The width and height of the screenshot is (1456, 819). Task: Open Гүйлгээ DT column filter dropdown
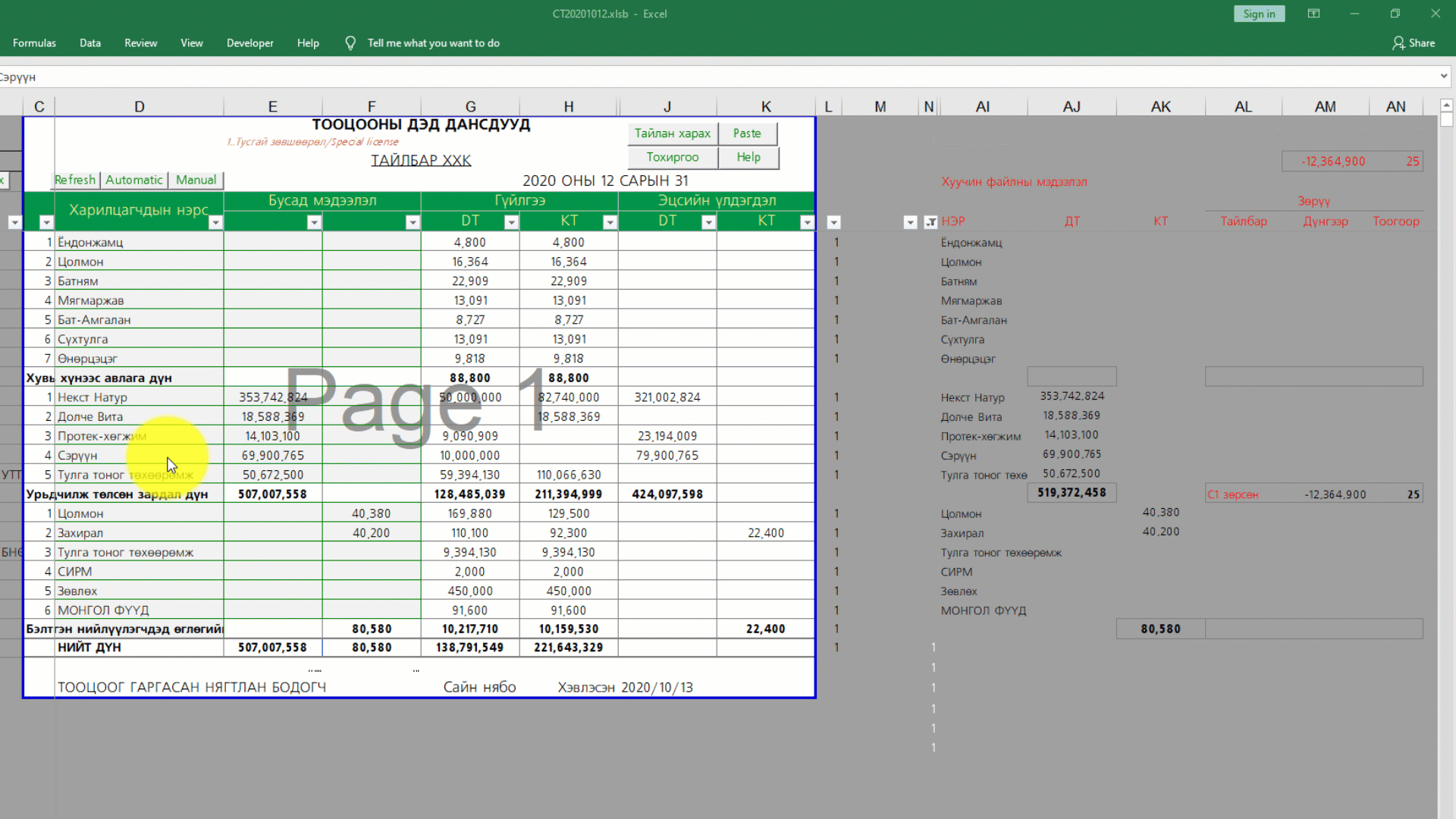pyautogui.click(x=511, y=222)
